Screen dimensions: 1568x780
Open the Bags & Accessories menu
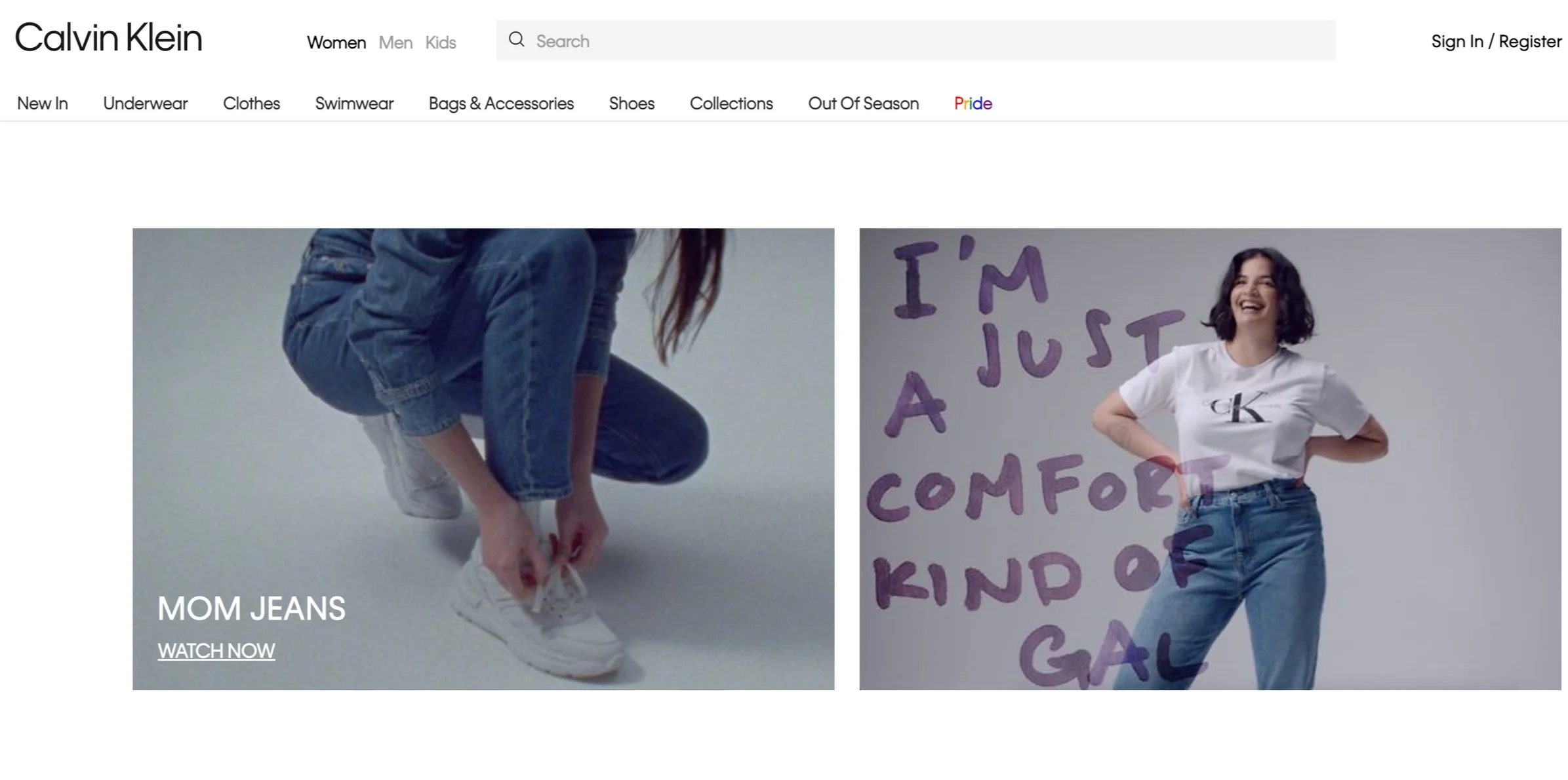click(x=501, y=104)
